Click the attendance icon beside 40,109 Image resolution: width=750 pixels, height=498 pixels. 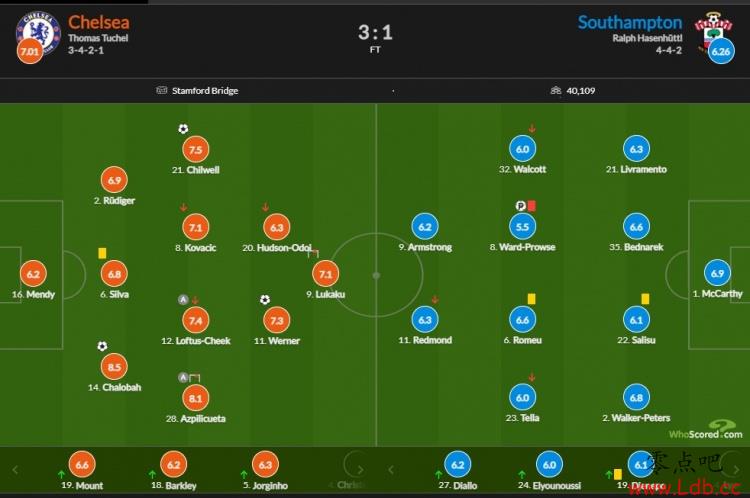click(x=555, y=90)
